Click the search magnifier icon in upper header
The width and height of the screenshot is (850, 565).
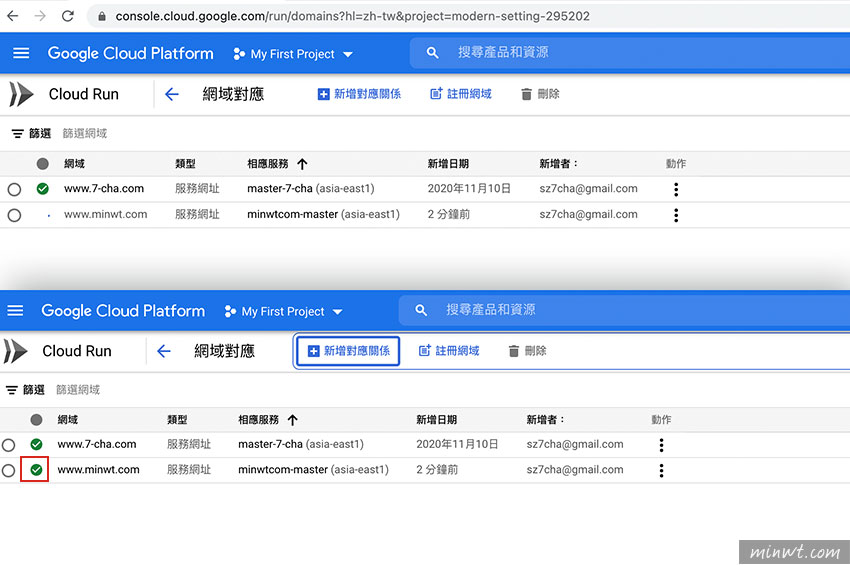click(x=432, y=53)
